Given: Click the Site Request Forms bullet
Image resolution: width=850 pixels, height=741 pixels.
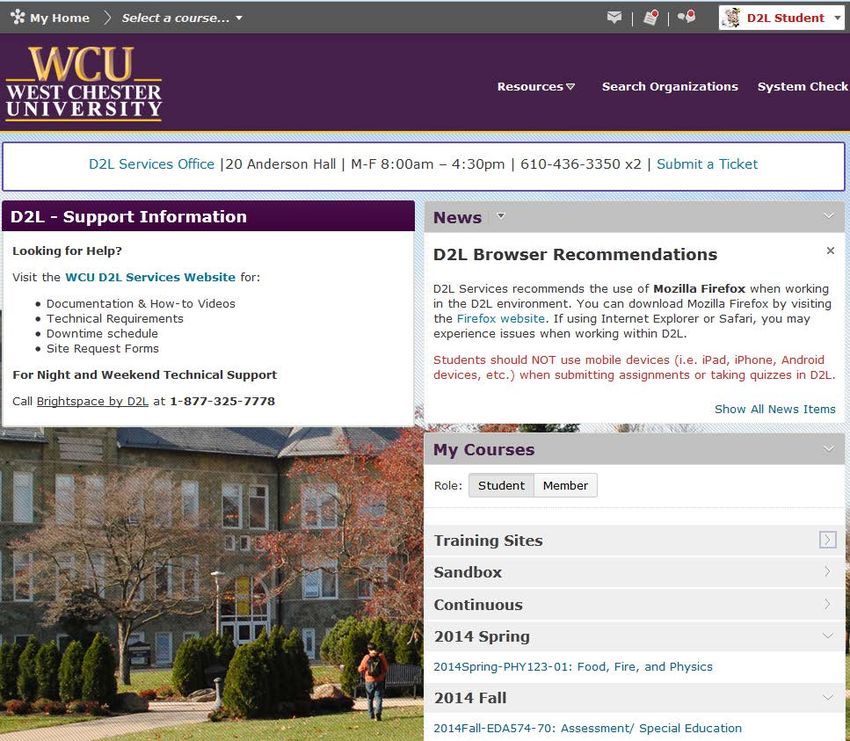Looking at the screenshot, I should tap(102, 349).
